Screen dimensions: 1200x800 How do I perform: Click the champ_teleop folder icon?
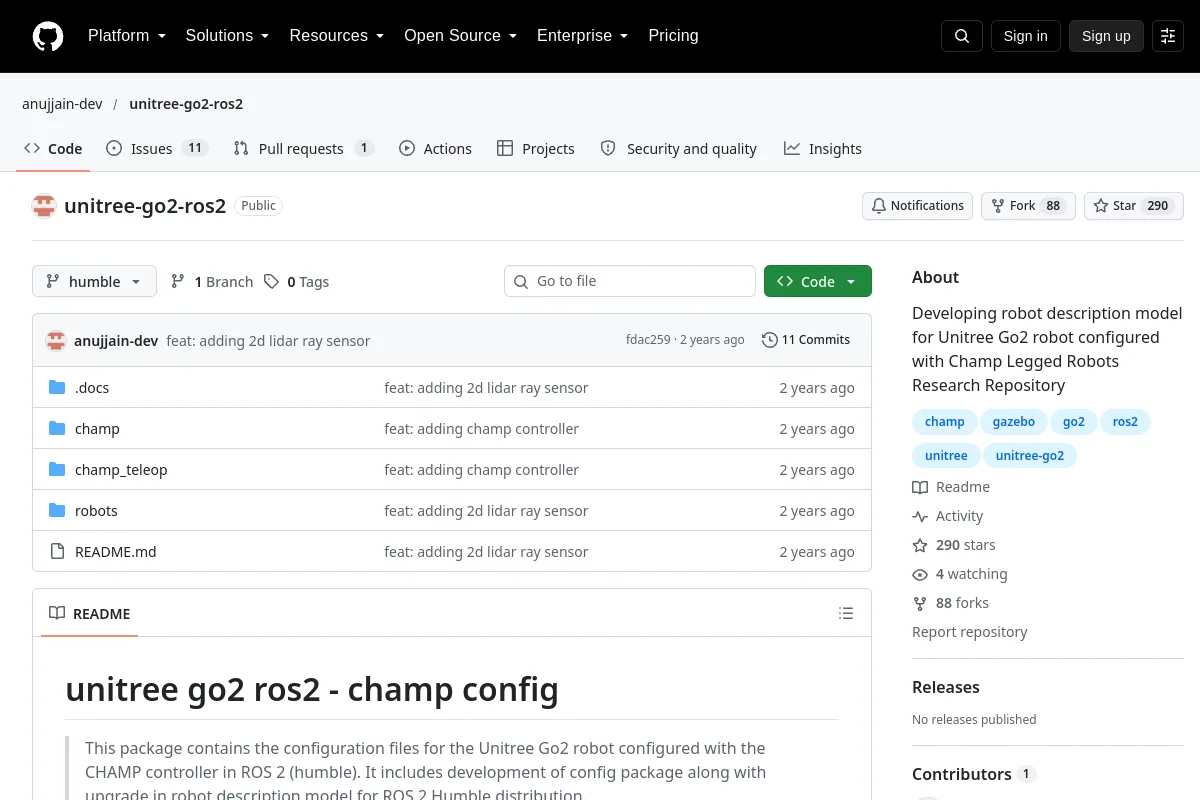click(x=57, y=470)
